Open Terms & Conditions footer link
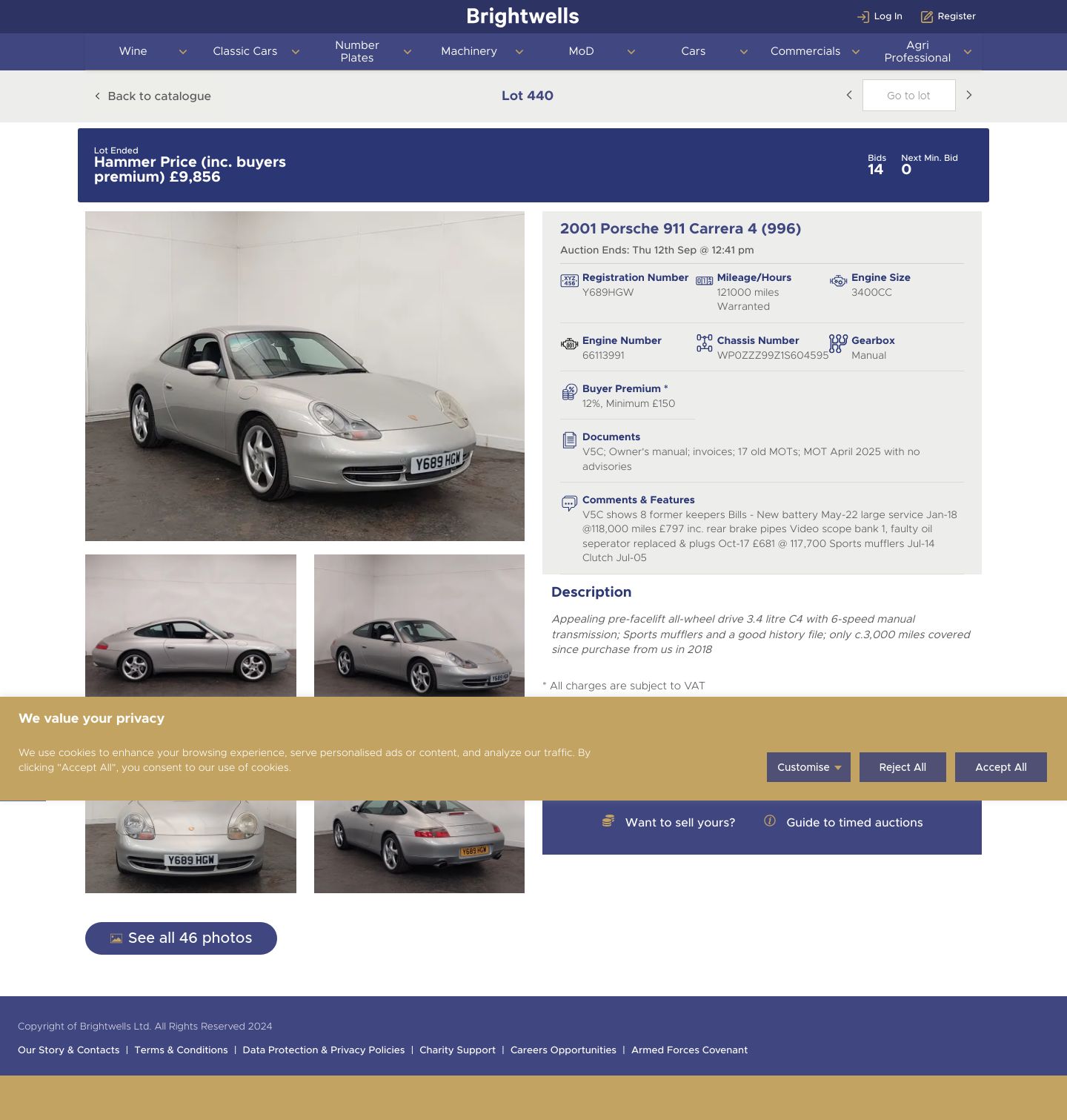Image resolution: width=1067 pixels, height=1120 pixels. [x=181, y=1050]
